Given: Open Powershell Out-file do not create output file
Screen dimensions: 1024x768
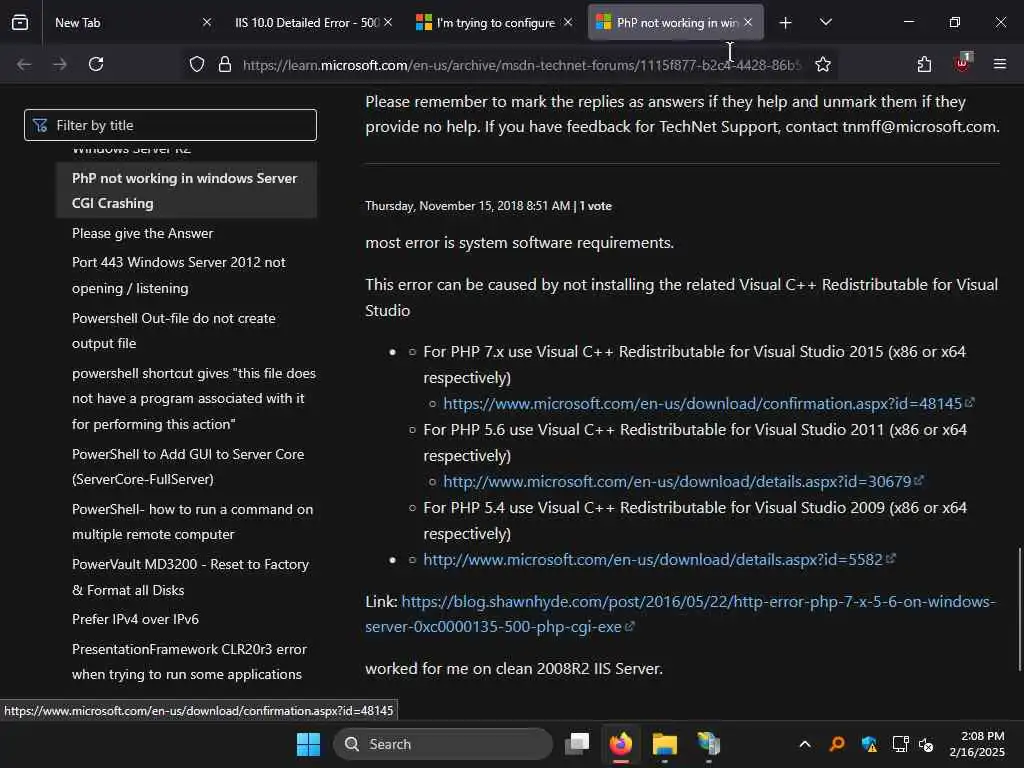Looking at the screenshot, I should (174, 330).
